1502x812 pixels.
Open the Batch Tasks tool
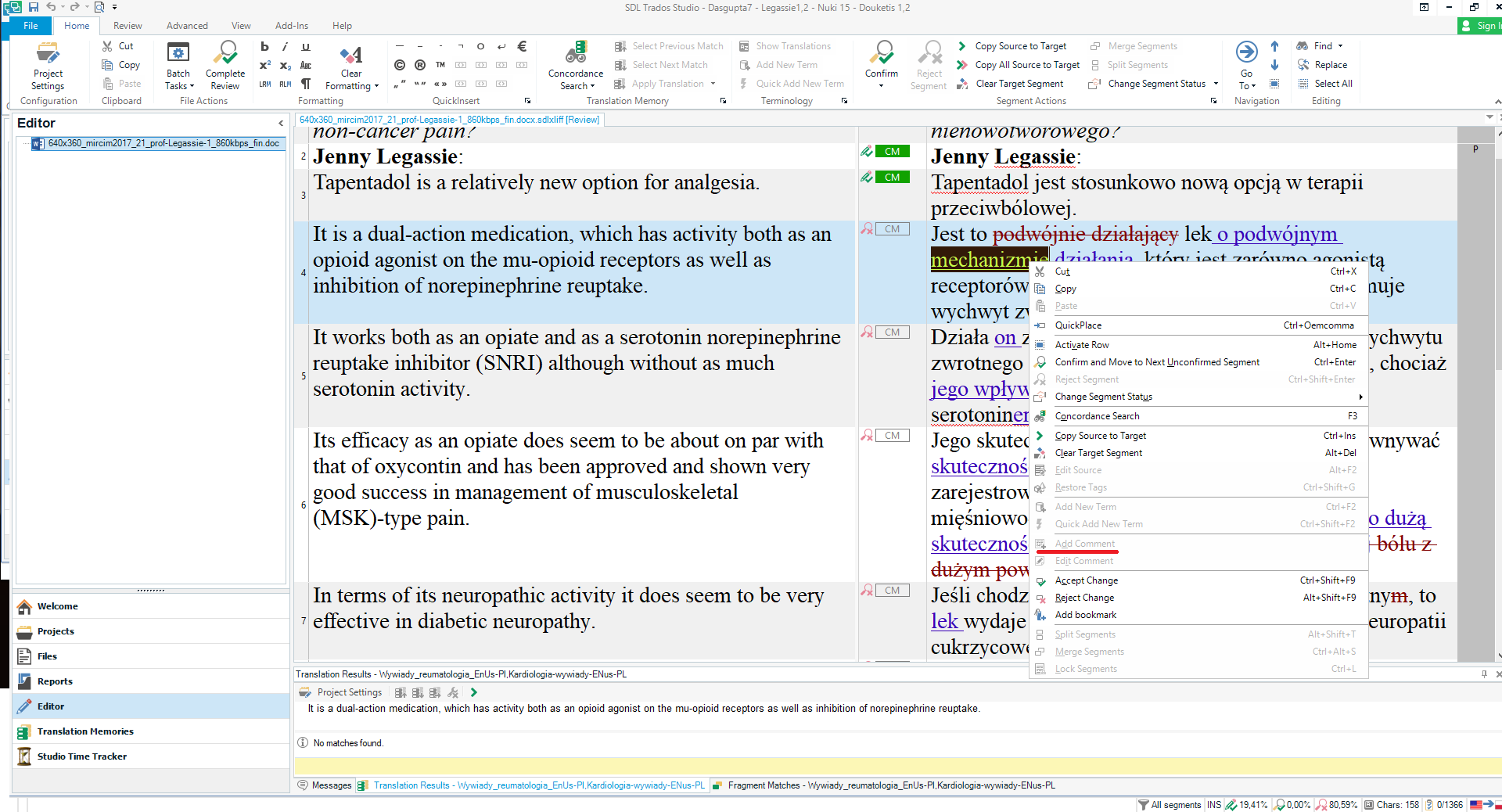click(178, 66)
